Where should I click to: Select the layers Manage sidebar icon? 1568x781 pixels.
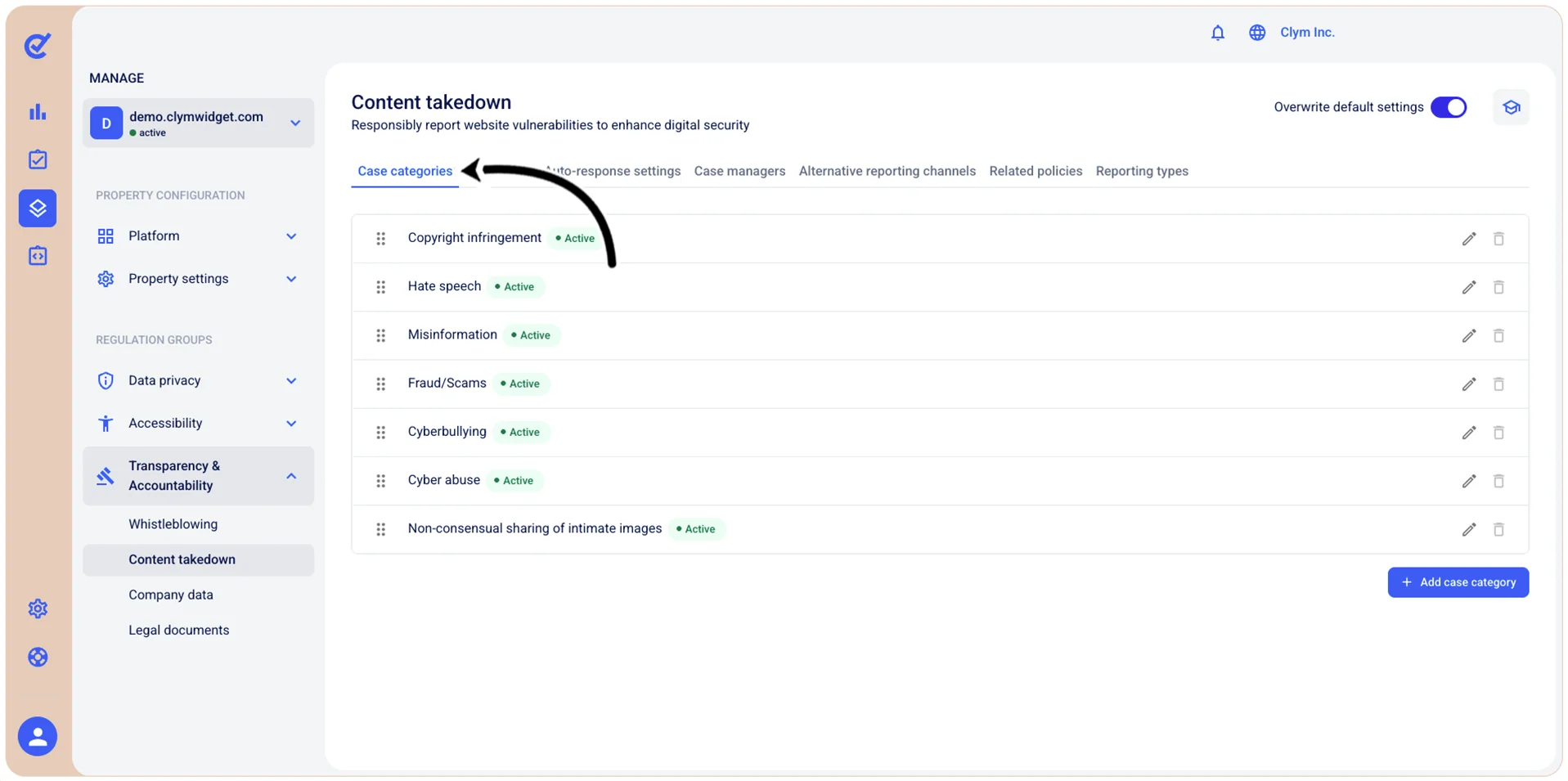click(38, 209)
